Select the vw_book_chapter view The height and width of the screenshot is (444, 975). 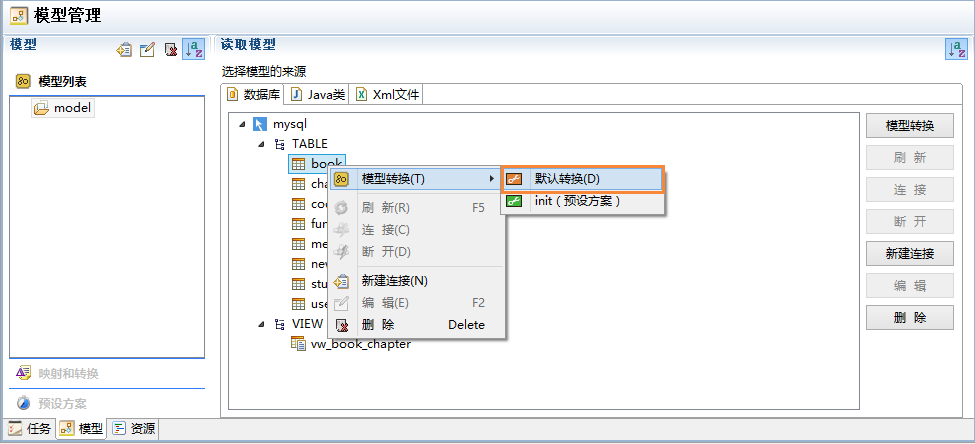(361, 343)
